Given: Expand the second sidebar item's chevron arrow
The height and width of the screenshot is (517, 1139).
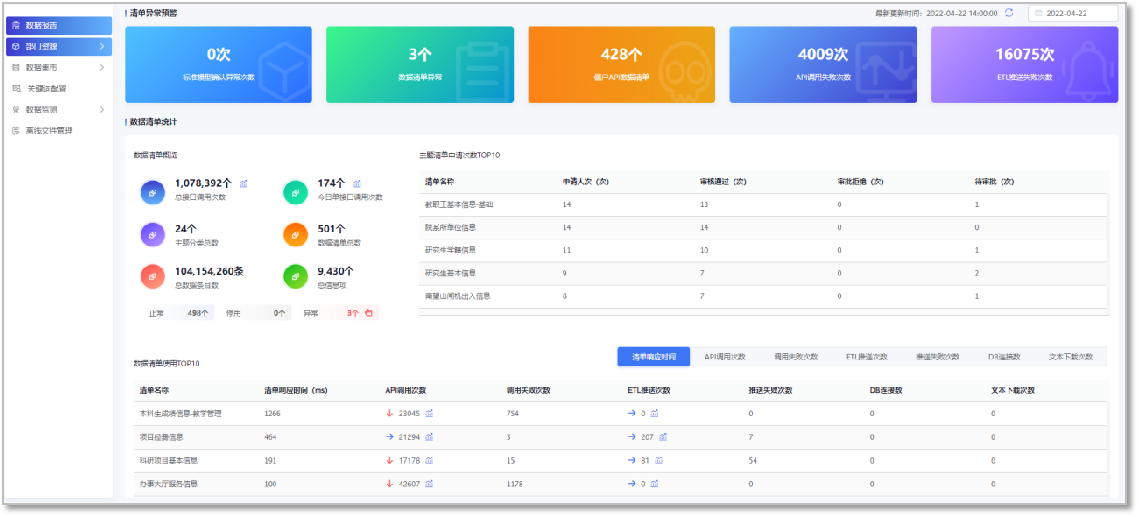Looking at the screenshot, I should pos(102,46).
